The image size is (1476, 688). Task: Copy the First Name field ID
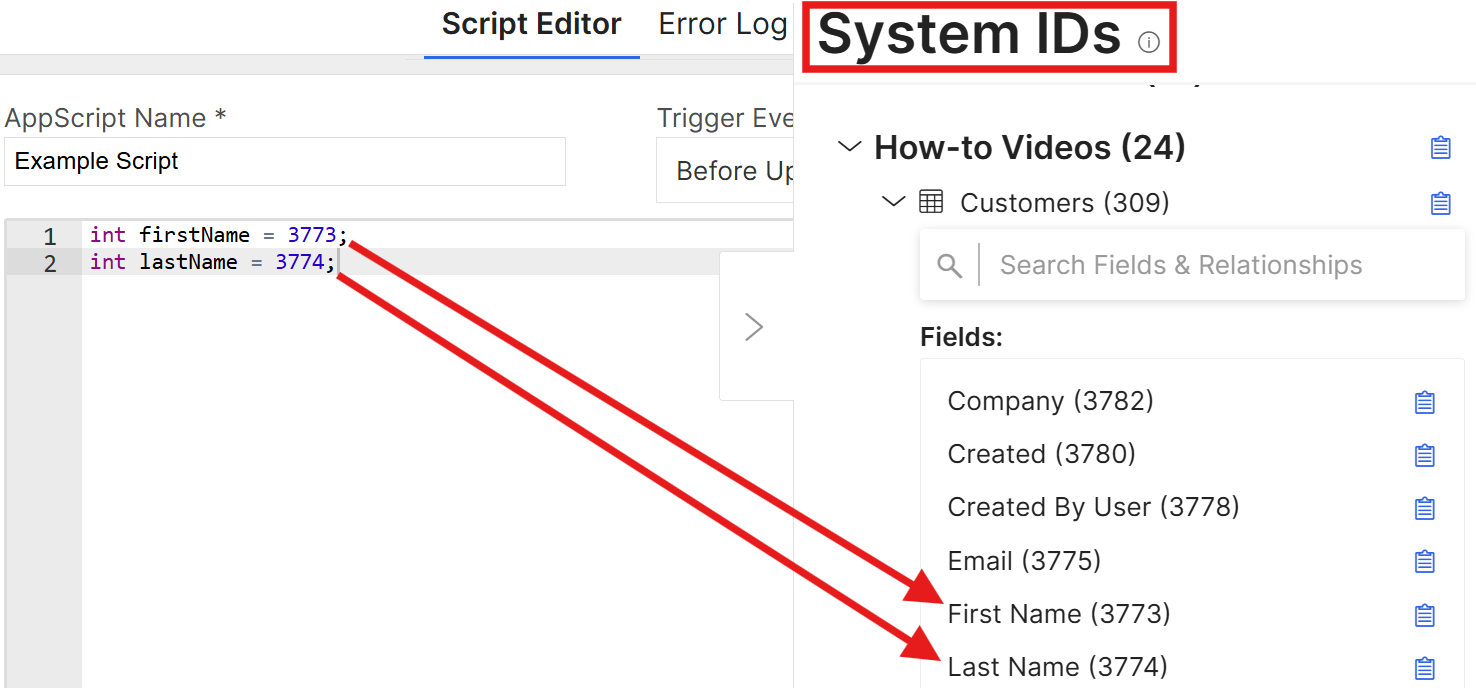(1425, 615)
